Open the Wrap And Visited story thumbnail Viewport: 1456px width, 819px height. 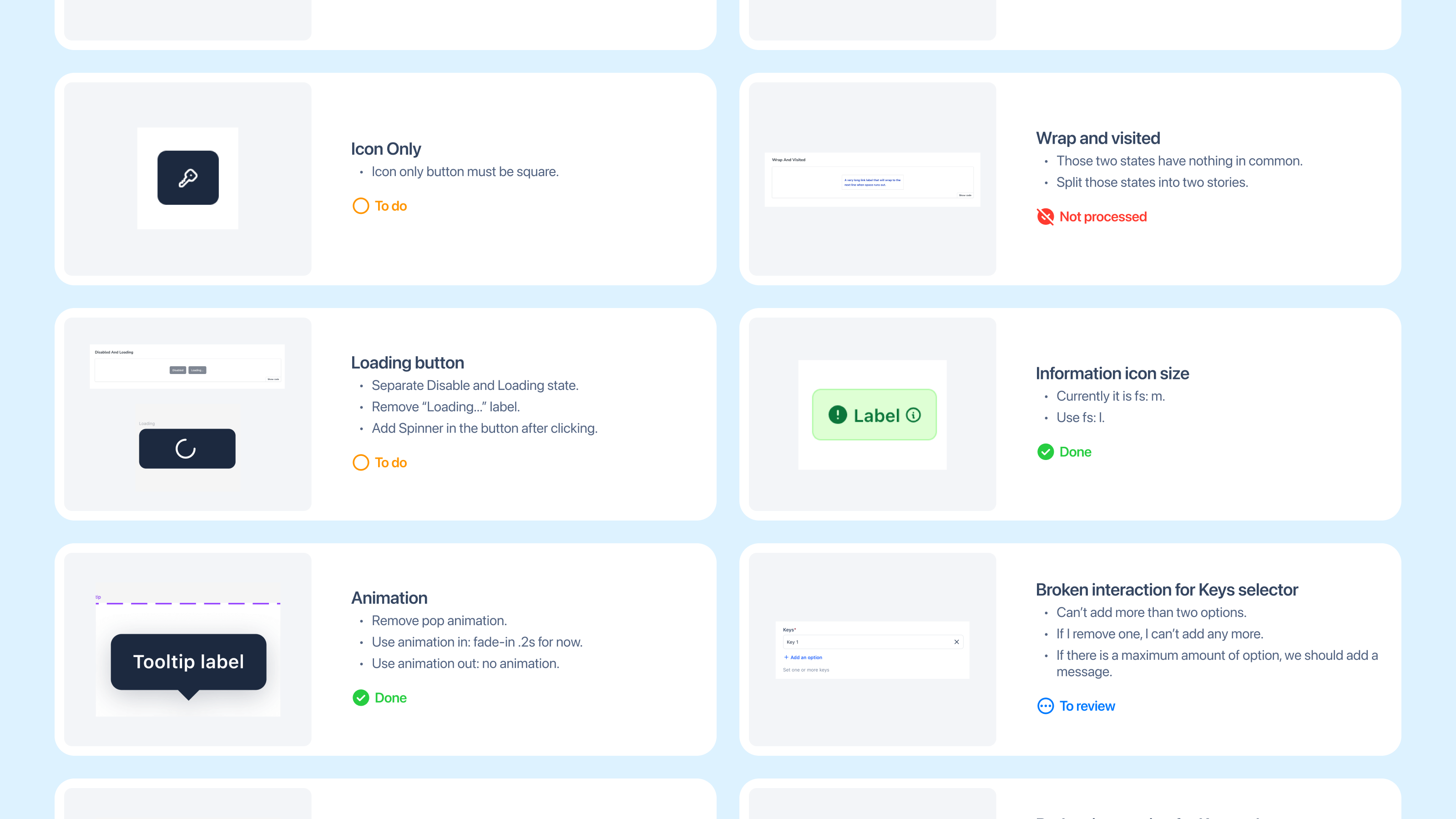click(872, 179)
